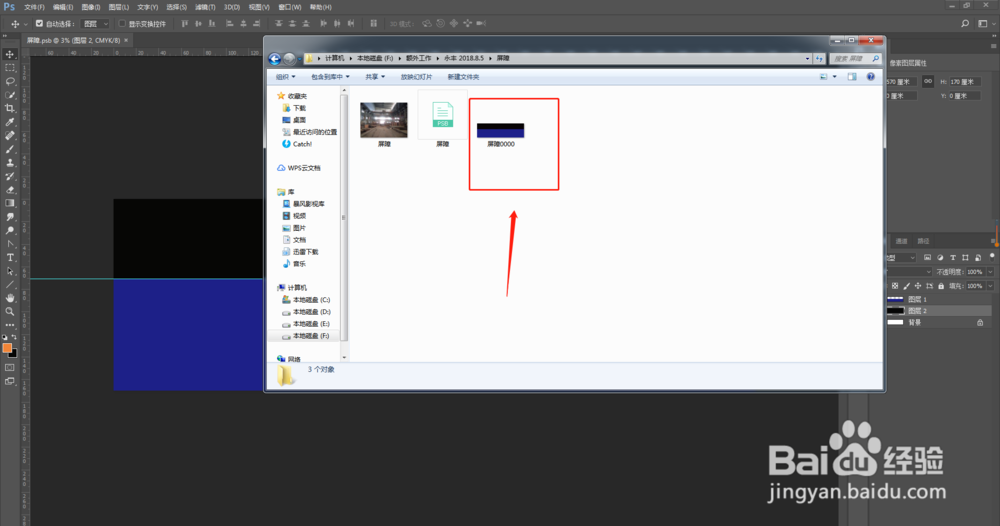Open the 图层(L) menu
The image size is (1000, 526).
[x=119, y=7]
